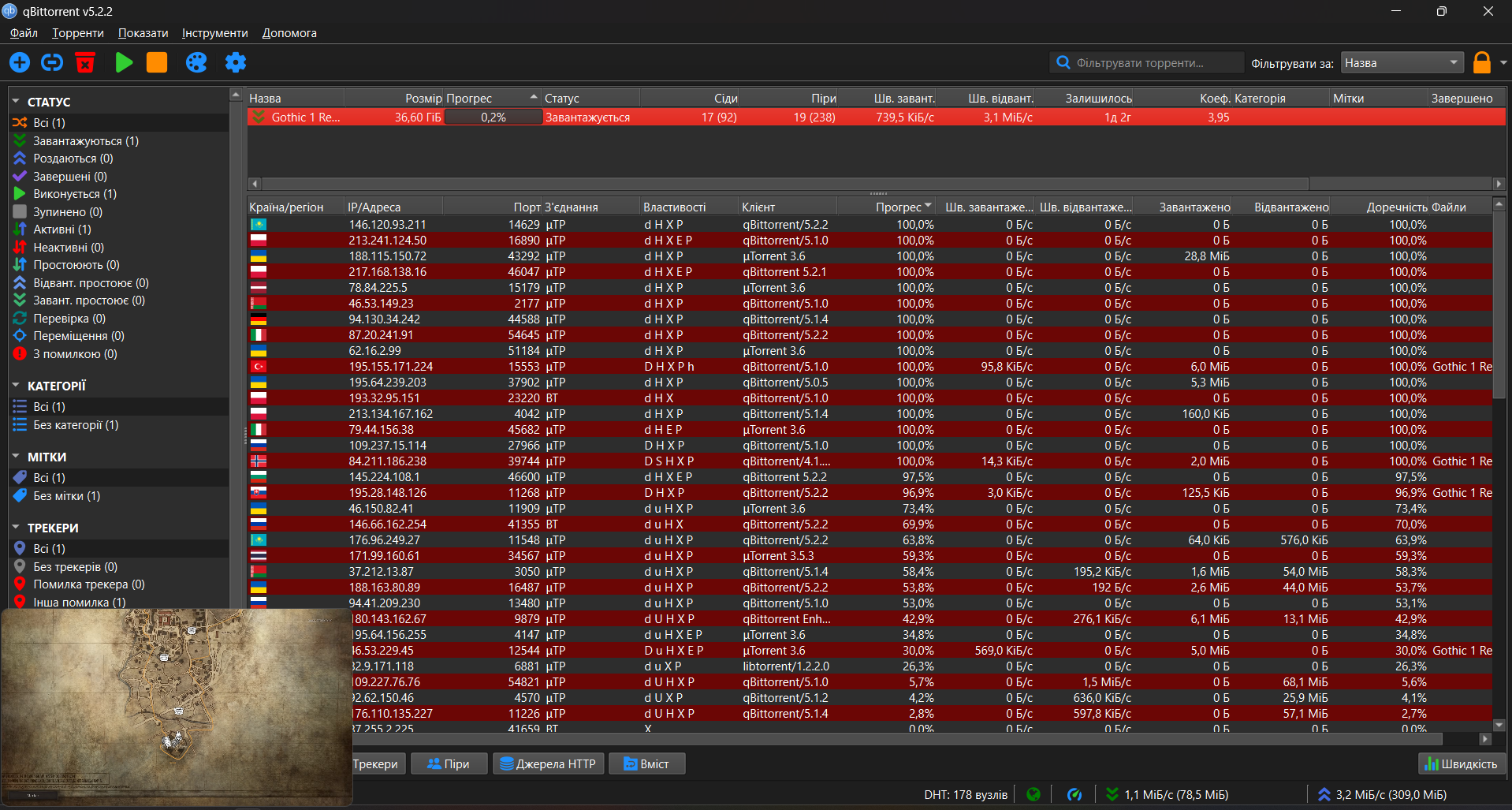Viewport: 1512px width, 810px height.
Task: Click the blue palette icon in toolbar
Action: (196, 62)
